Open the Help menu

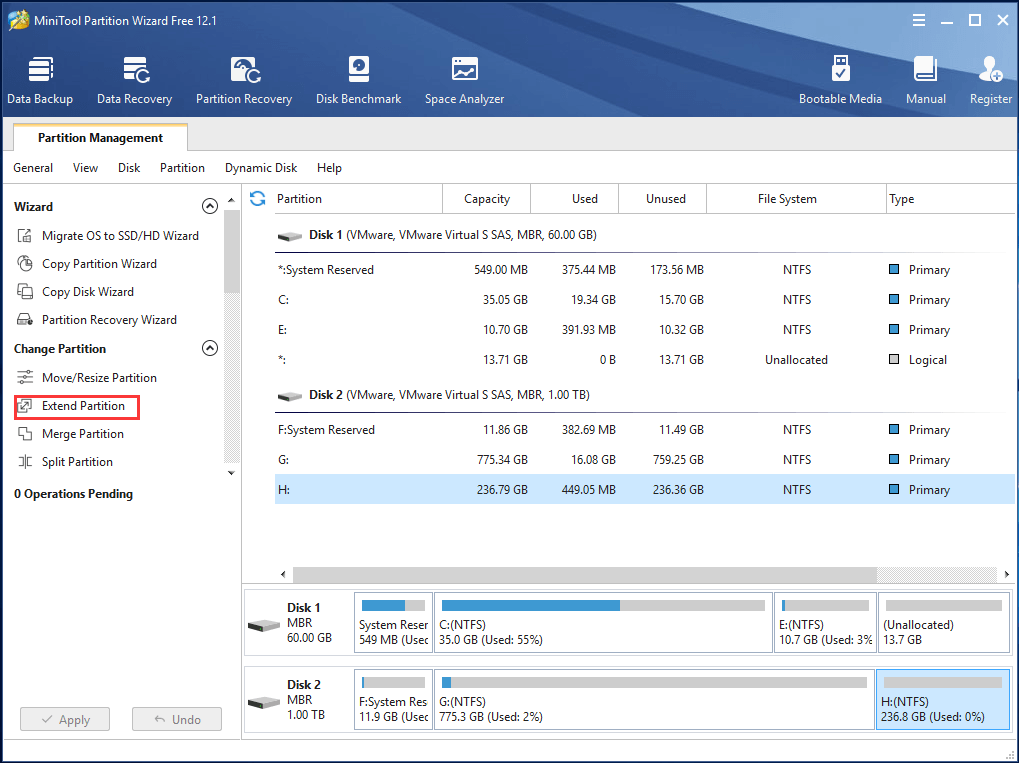(329, 168)
